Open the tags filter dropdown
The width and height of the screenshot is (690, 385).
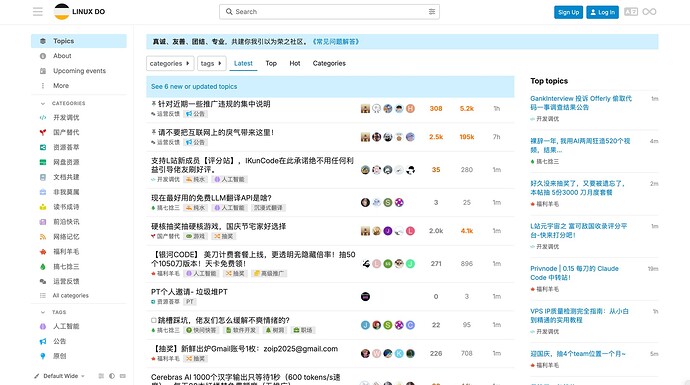coord(211,63)
